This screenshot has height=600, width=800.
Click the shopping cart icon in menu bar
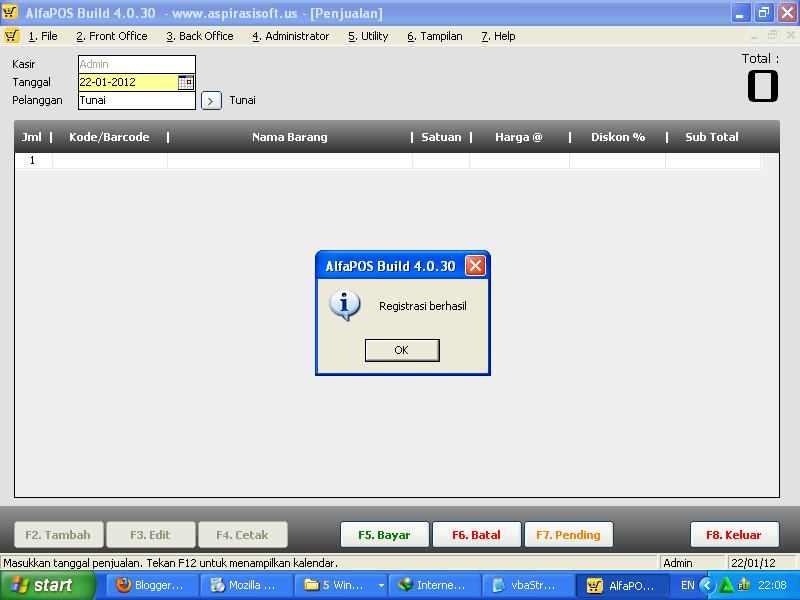click(x=11, y=36)
